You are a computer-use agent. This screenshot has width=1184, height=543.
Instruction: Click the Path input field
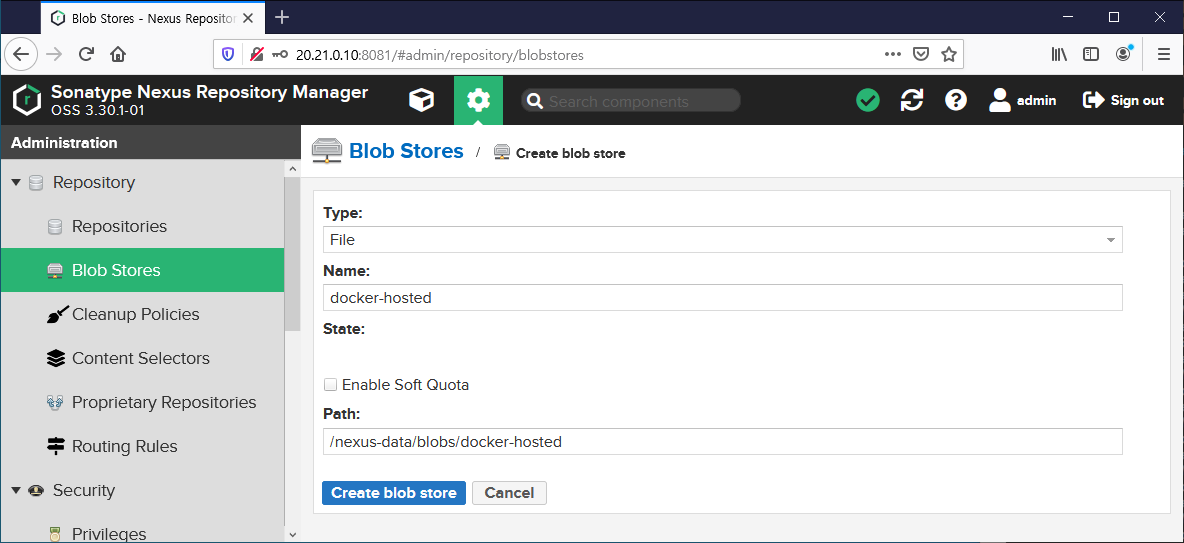pyautogui.click(x=722, y=442)
